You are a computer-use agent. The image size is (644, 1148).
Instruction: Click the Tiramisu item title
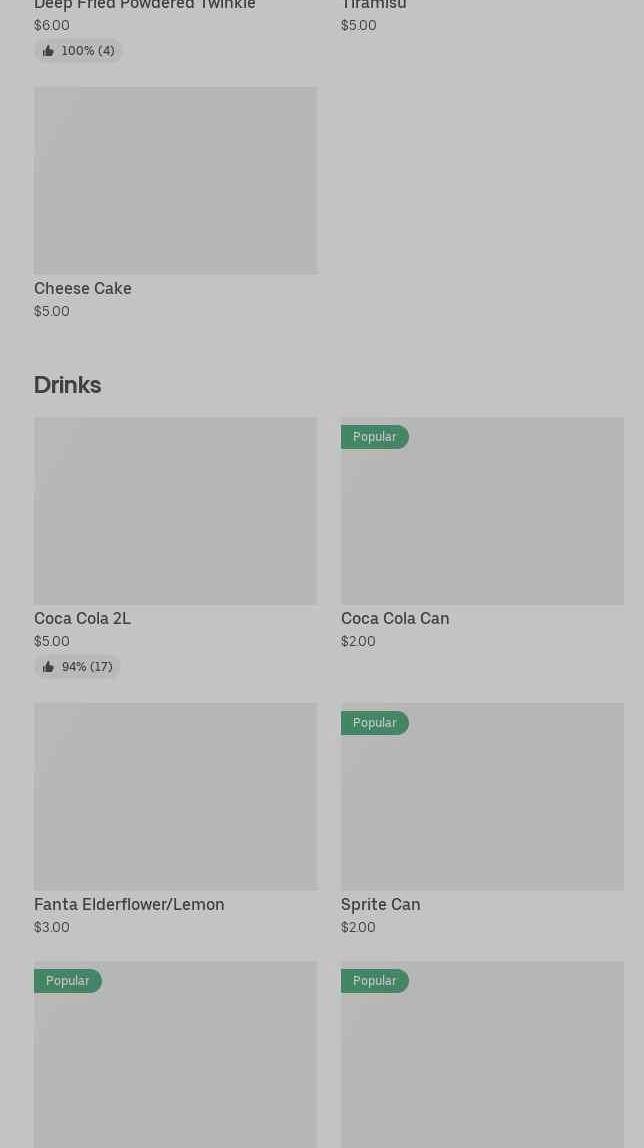[374, 5]
